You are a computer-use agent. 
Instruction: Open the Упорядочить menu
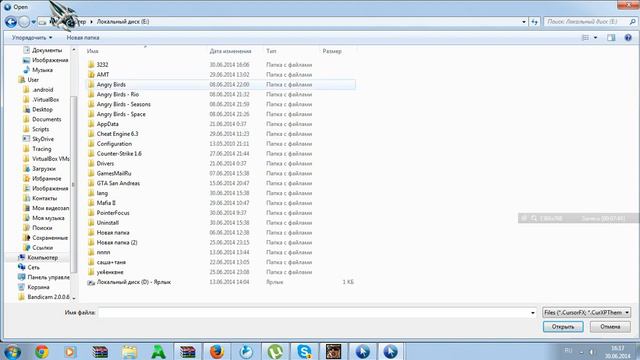click(x=32, y=38)
